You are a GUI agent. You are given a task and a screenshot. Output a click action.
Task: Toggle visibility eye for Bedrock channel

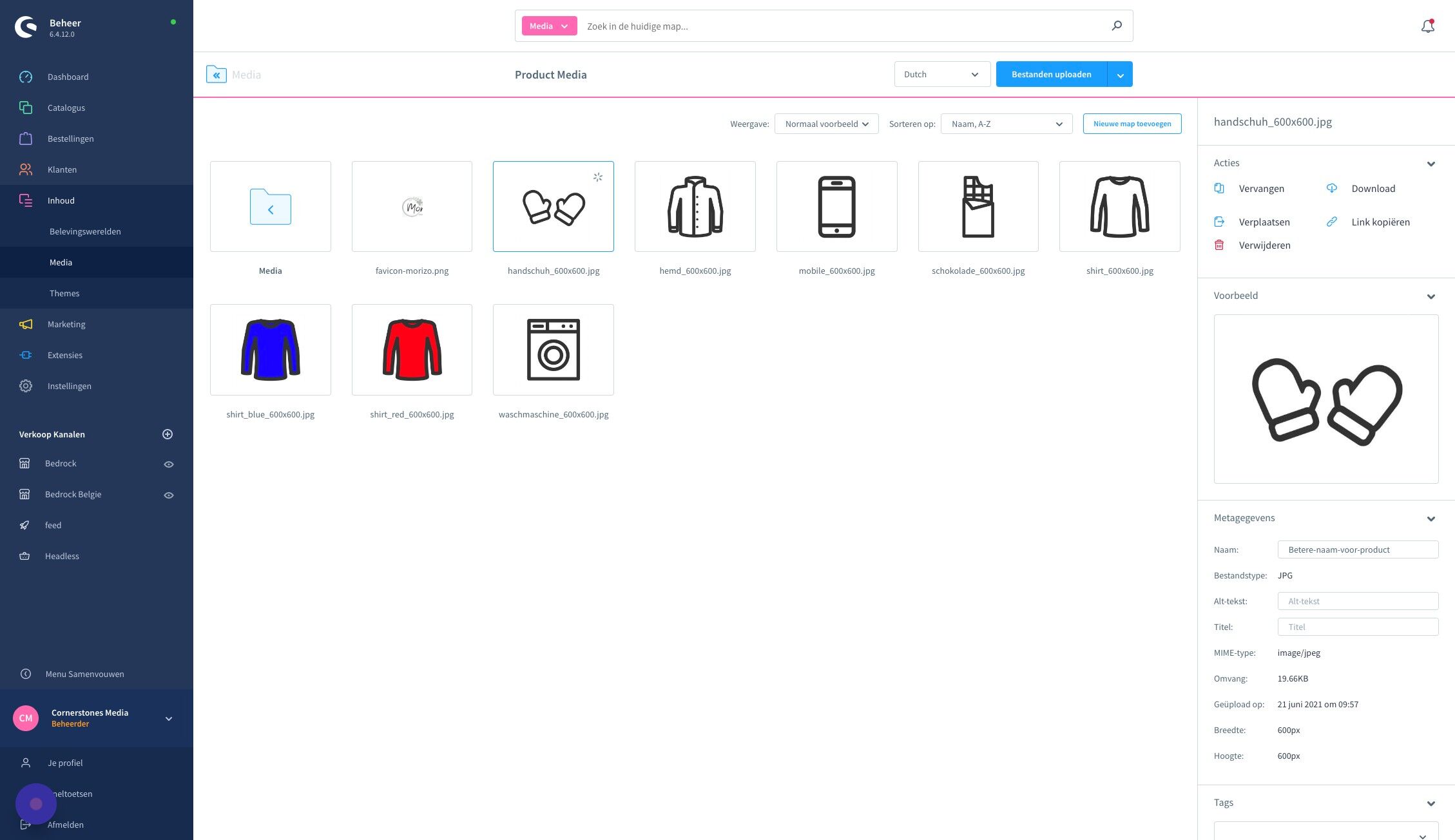169,464
